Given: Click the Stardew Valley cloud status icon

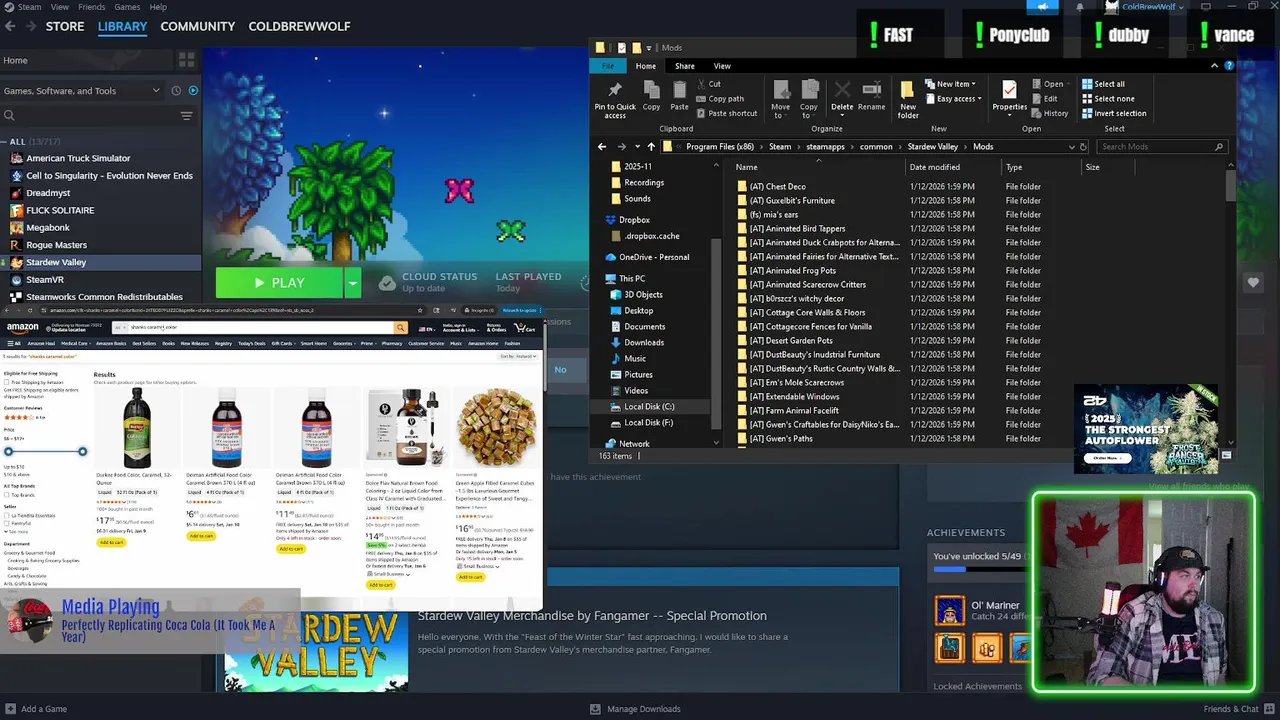Looking at the screenshot, I should (387, 283).
